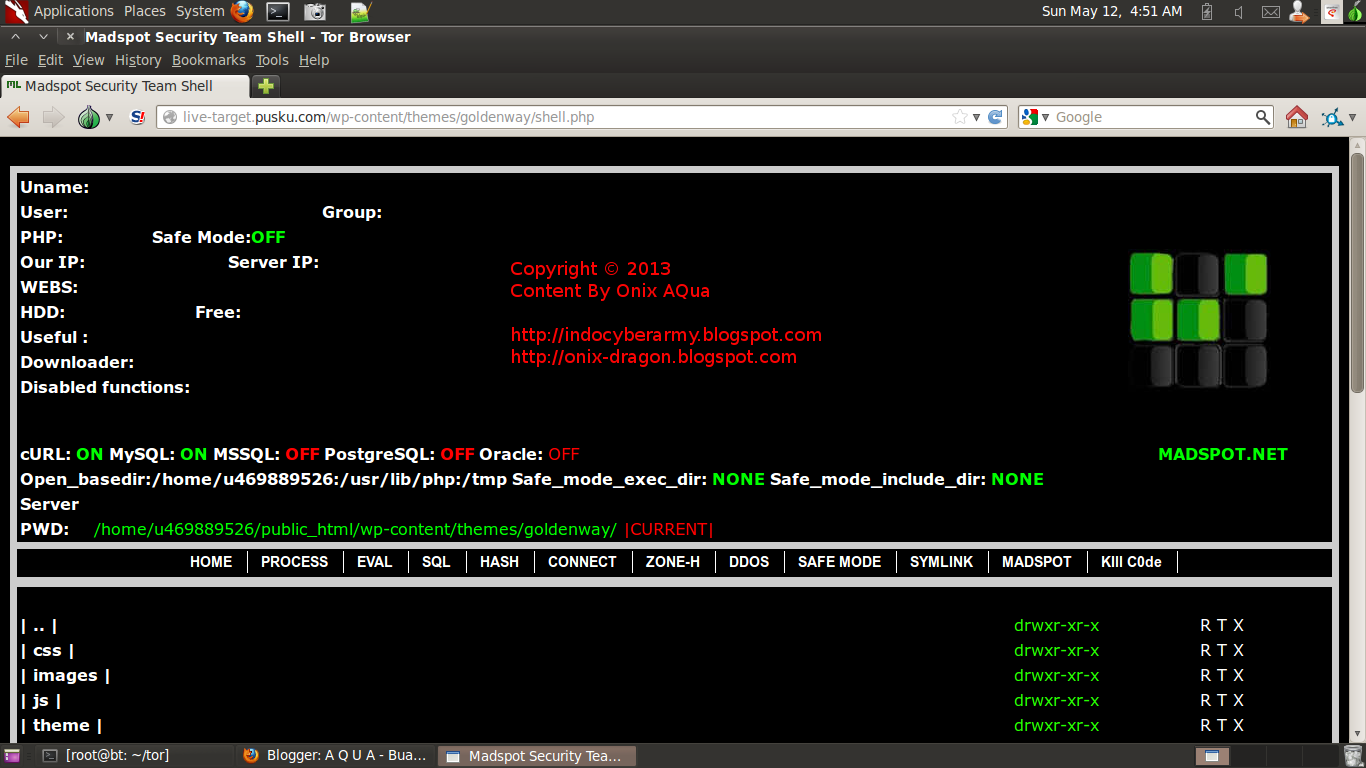Image resolution: width=1366 pixels, height=768 pixels.
Task: Open the Torbutton onion icon
Action: [88, 117]
